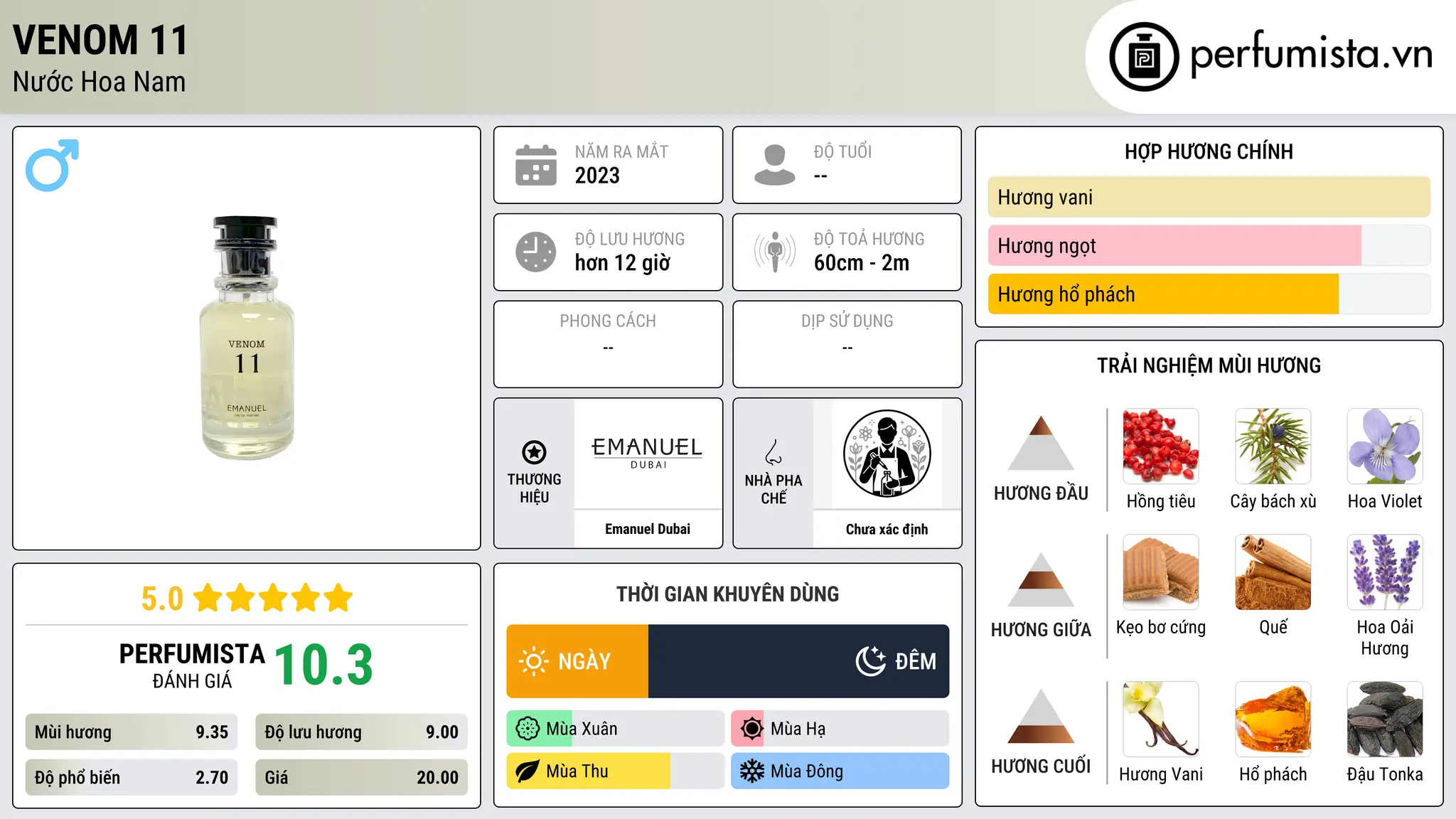This screenshot has height=819, width=1456.
Task: Click the snowflake icon for Mùa Đông
Action: pos(751,771)
